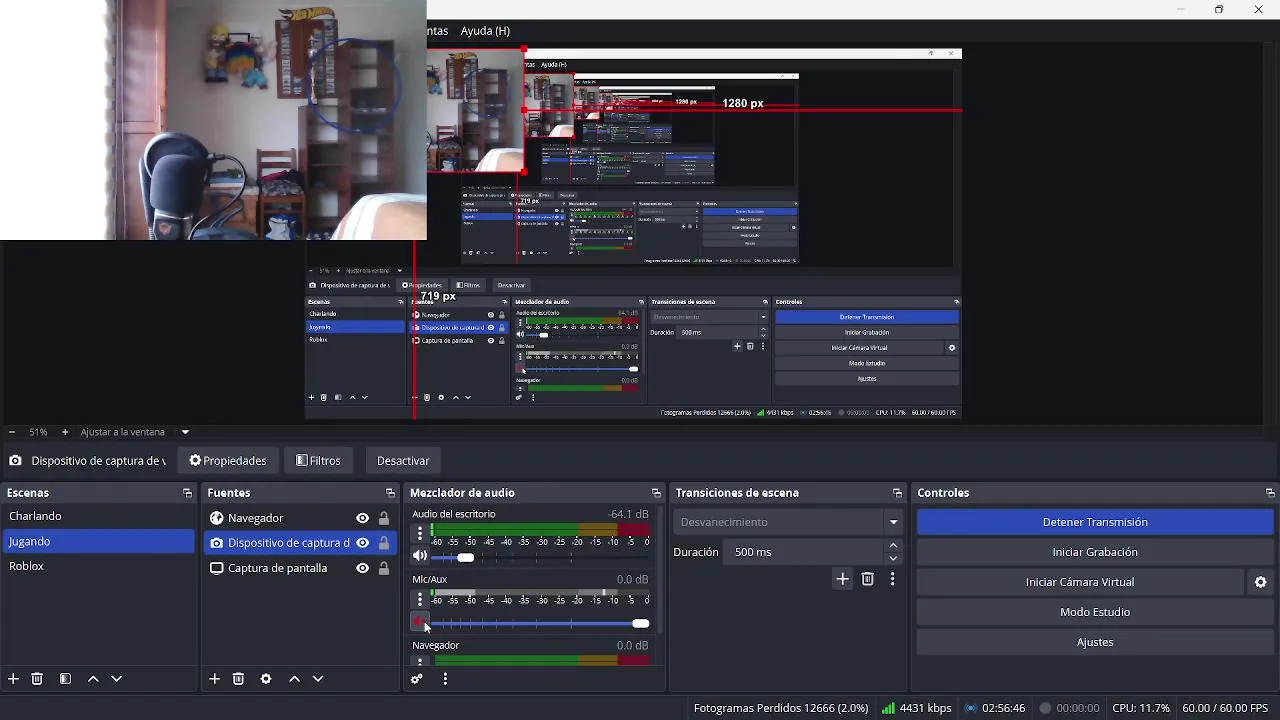Open scene filters icon in the Escenas toolbar
Screen dimensions: 1280x720
pyautogui.click(x=65, y=678)
